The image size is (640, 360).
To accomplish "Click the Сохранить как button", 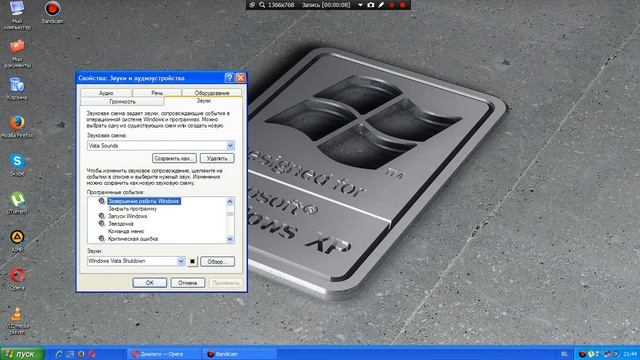I will (x=174, y=158).
